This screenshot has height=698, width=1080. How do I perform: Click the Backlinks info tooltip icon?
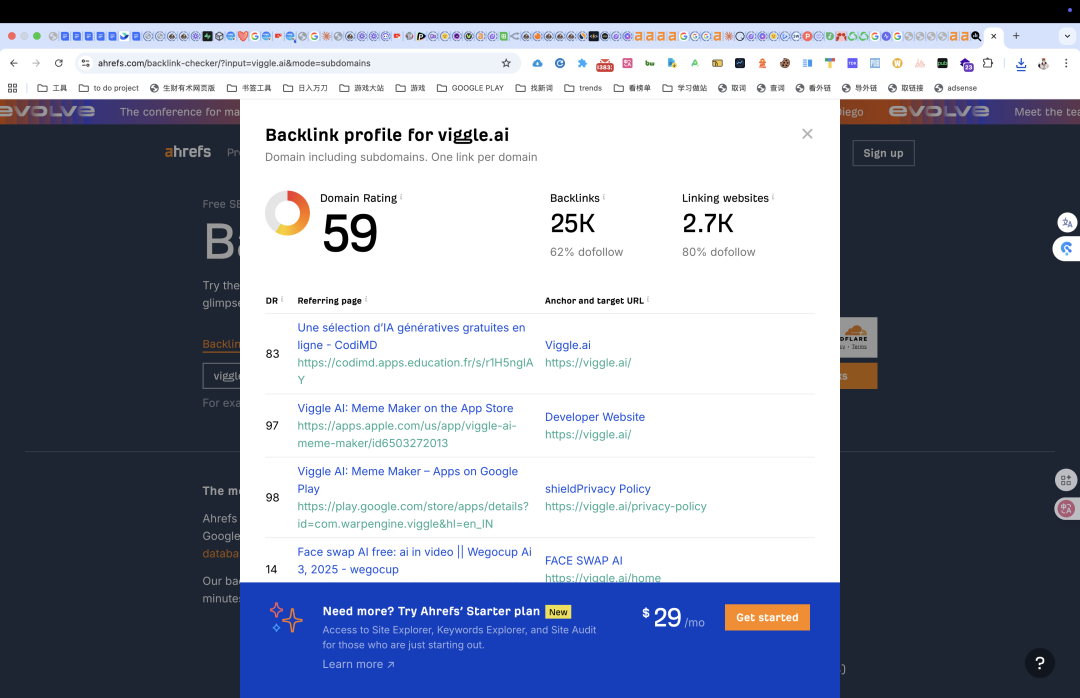604,196
